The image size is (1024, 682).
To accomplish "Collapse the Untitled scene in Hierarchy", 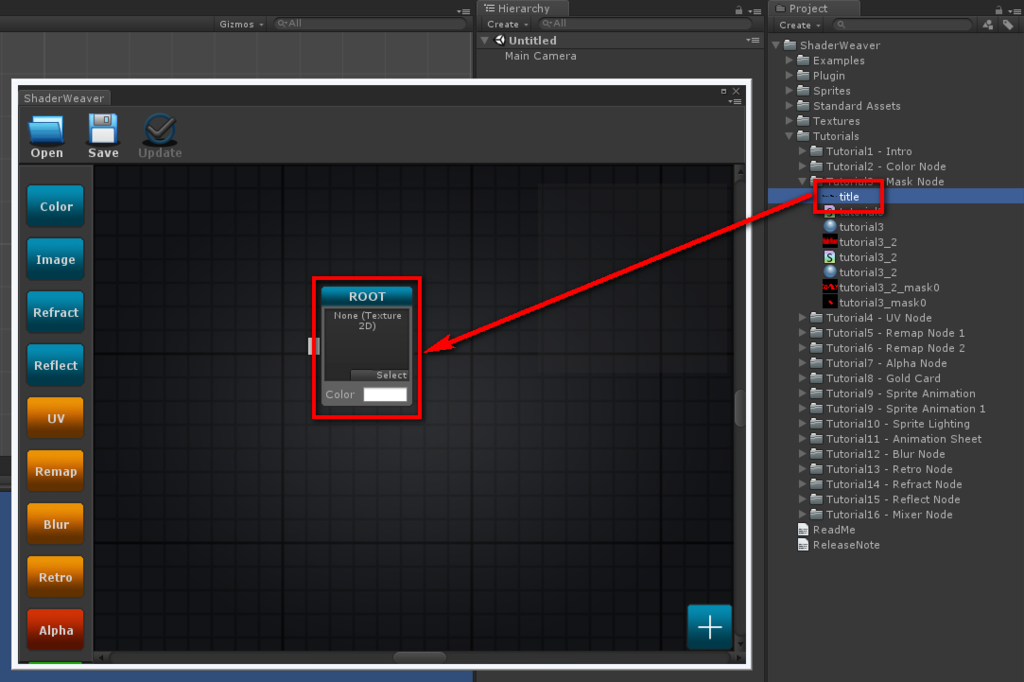I will (485, 41).
